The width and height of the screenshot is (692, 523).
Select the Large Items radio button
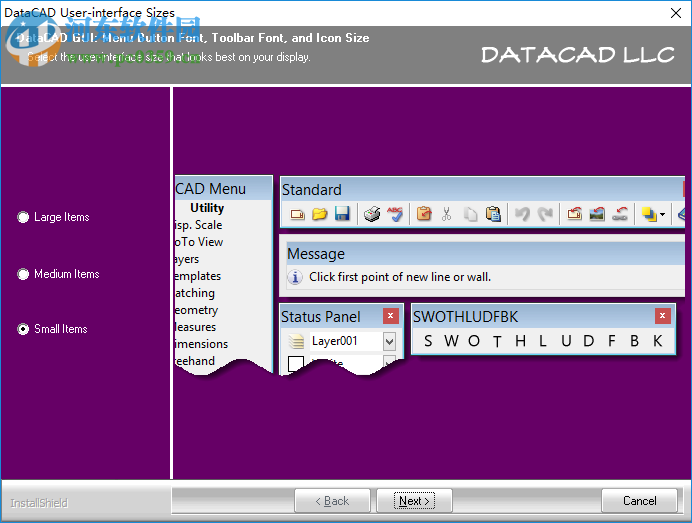pyautogui.click(x=23, y=217)
